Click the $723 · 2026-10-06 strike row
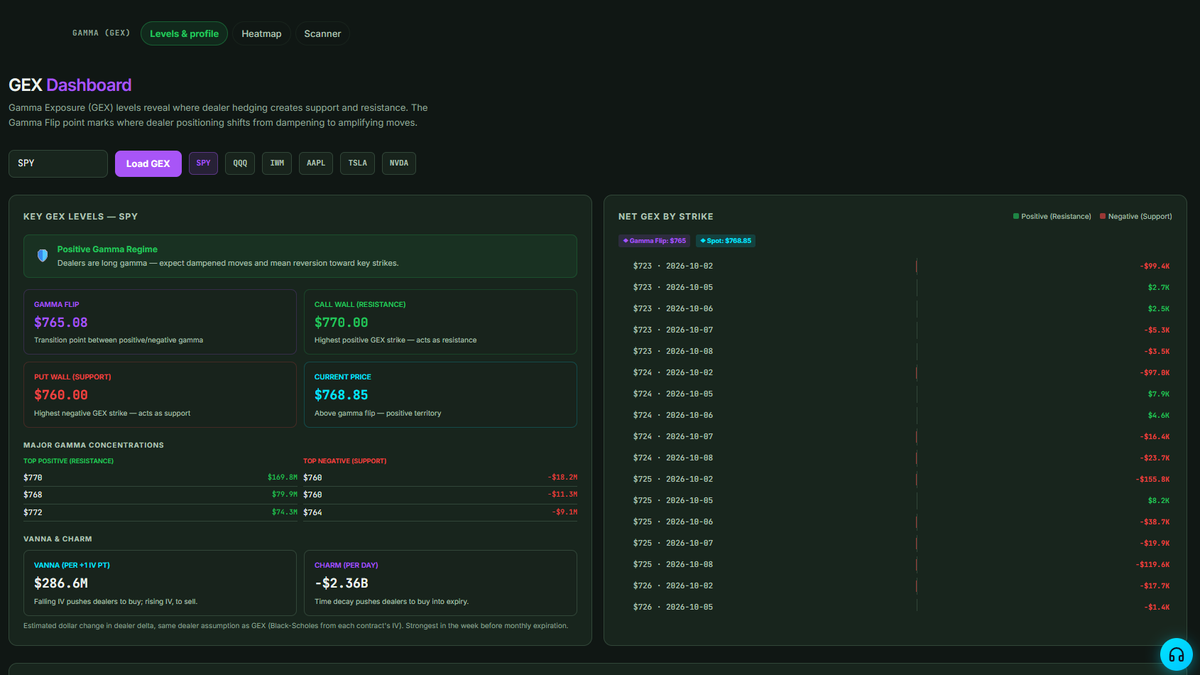Viewport: 1200px width, 675px height. 895,308
